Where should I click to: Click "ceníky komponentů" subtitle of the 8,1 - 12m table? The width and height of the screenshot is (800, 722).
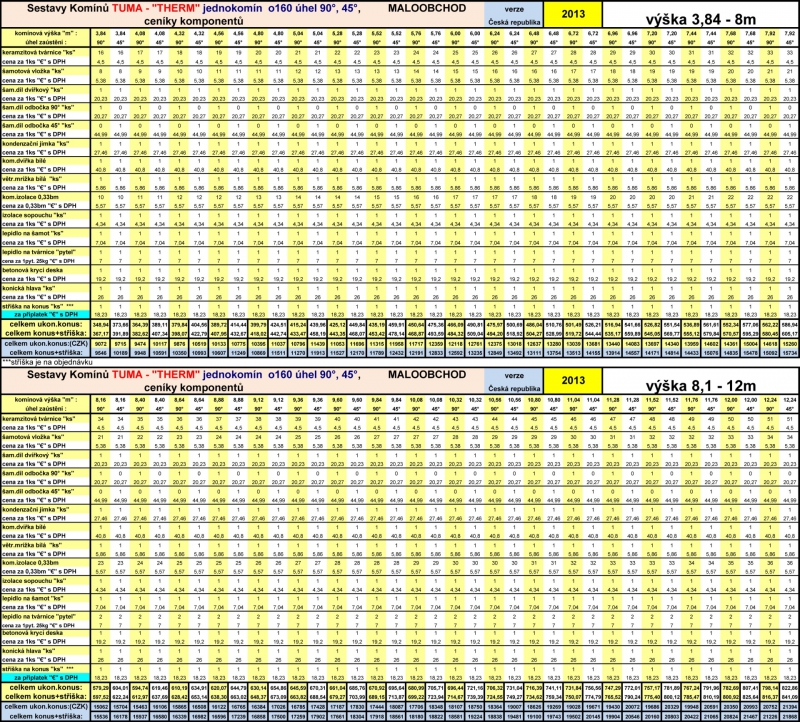click(193, 387)
